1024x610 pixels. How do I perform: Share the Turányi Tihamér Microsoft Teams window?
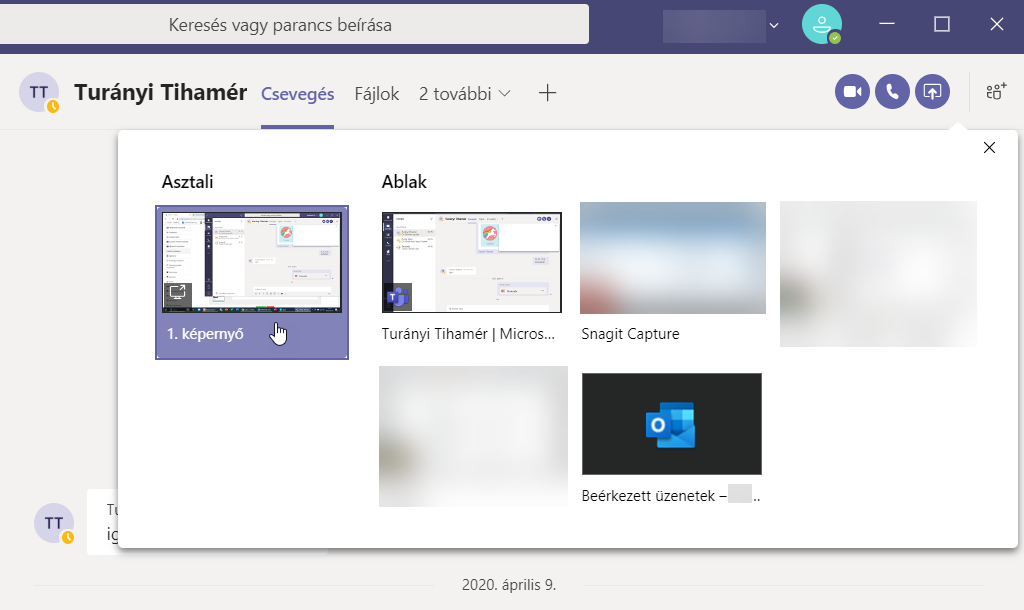pos(471,263)
